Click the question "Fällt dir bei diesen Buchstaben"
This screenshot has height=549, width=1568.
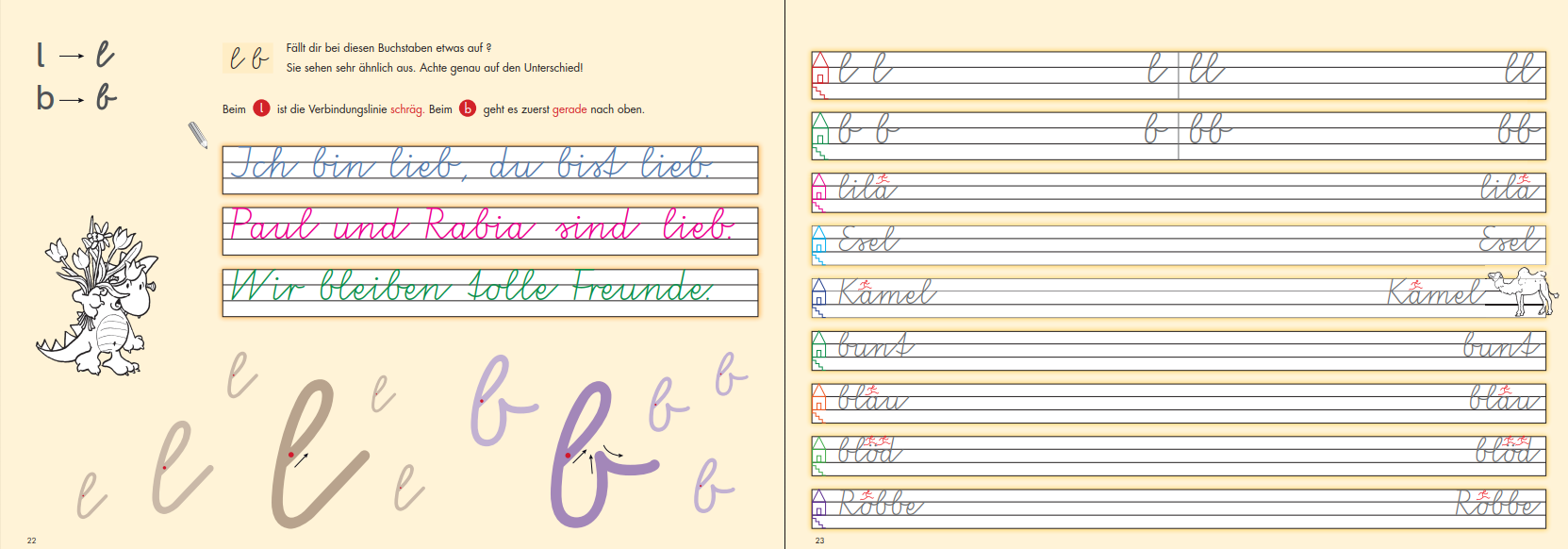tap(388, 48)
